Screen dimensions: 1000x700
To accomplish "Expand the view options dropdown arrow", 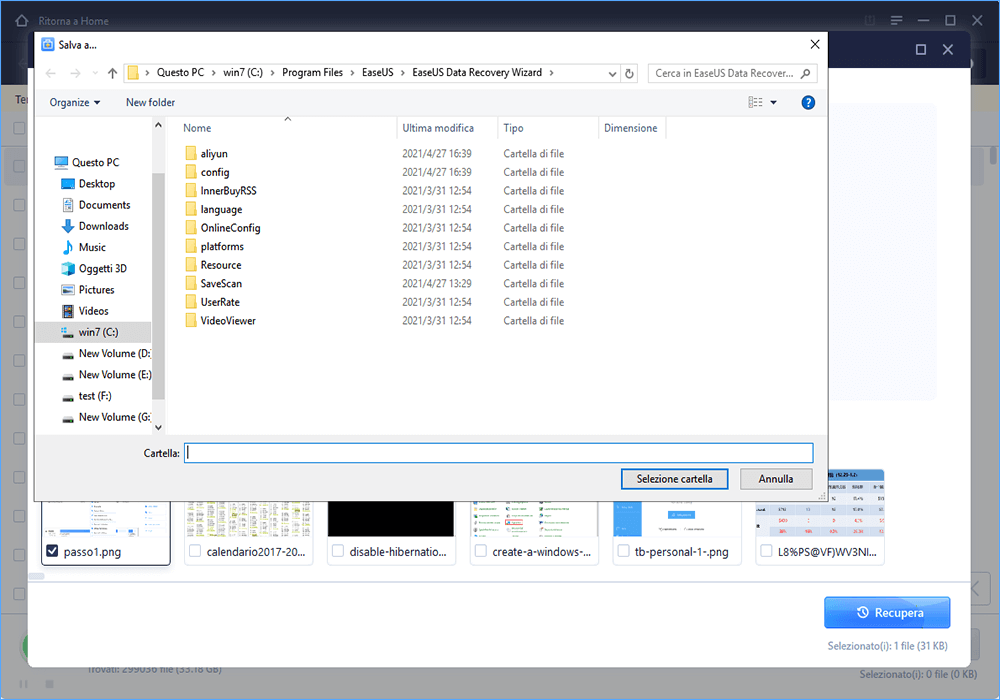I will click(x=774, y=103).
